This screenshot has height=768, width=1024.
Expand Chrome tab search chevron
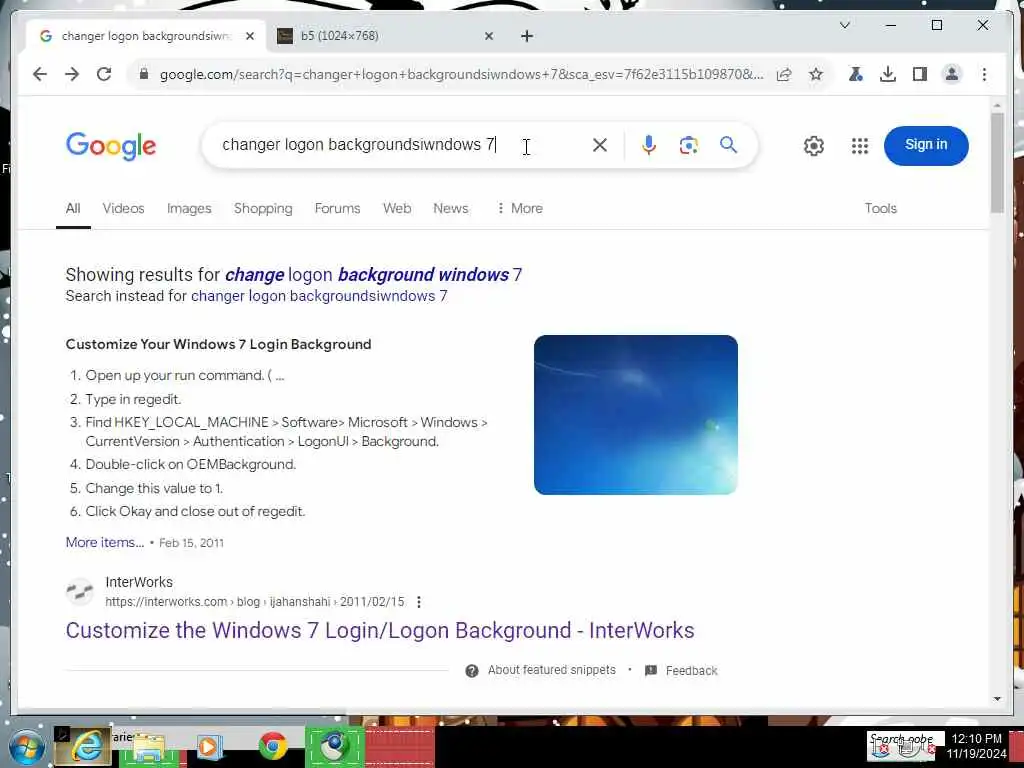[844, 25]
